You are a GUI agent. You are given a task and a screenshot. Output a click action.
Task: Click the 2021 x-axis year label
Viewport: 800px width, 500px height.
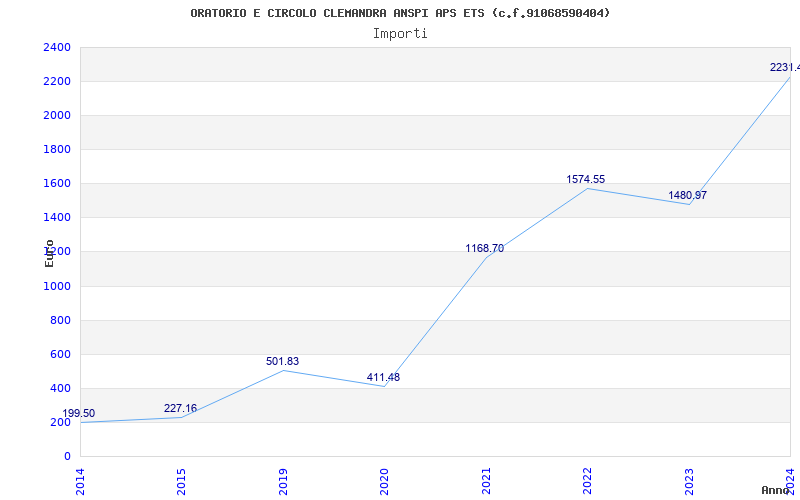486,482
